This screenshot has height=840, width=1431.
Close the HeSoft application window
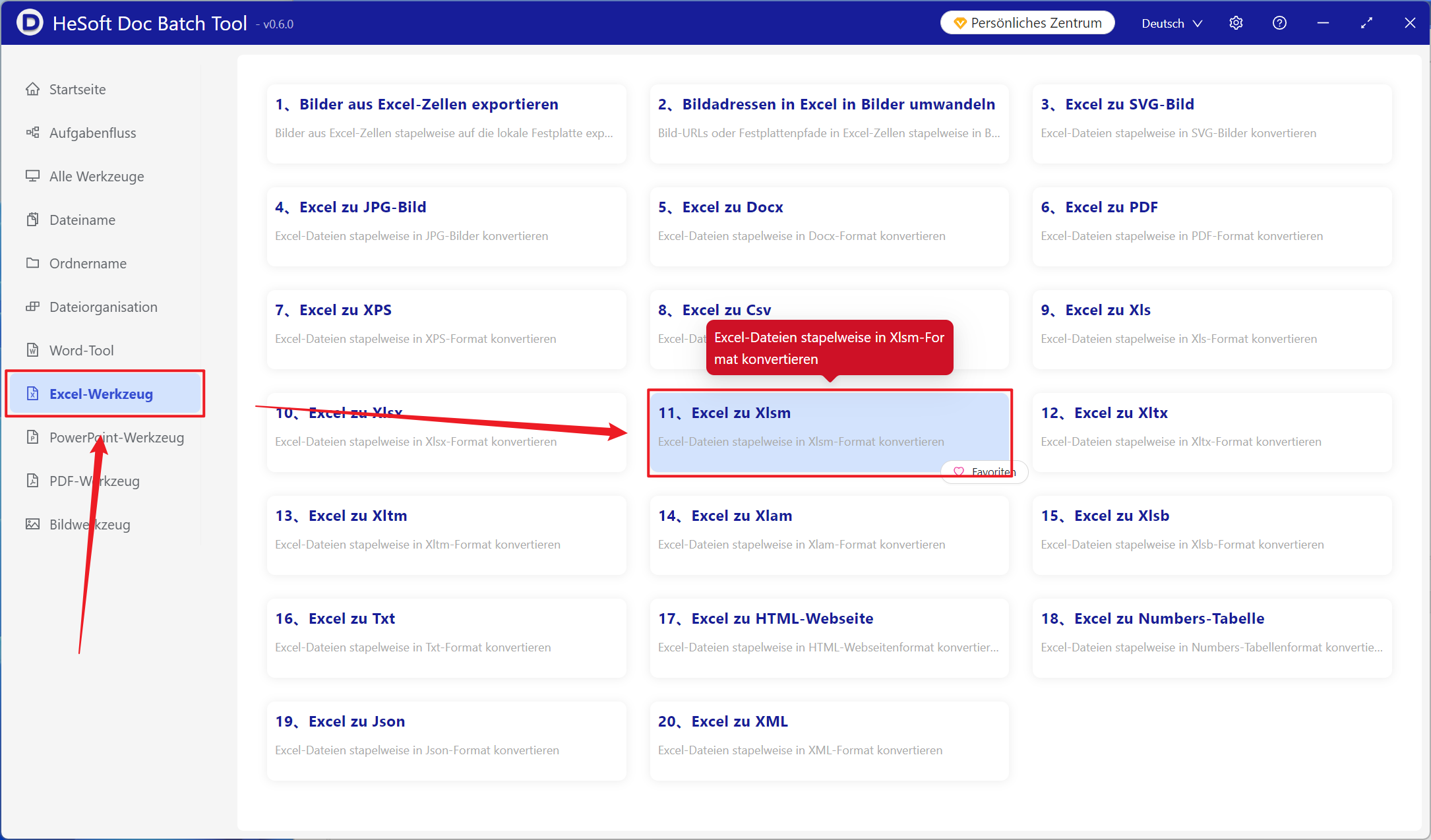(x=1410, y=23)
